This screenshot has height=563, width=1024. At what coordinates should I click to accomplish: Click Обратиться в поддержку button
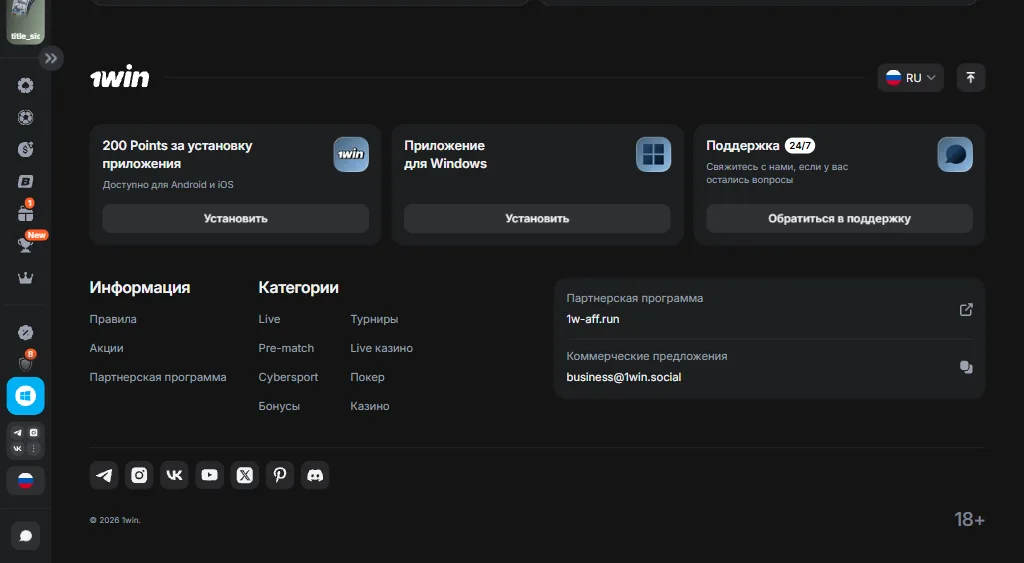(839, 218)
